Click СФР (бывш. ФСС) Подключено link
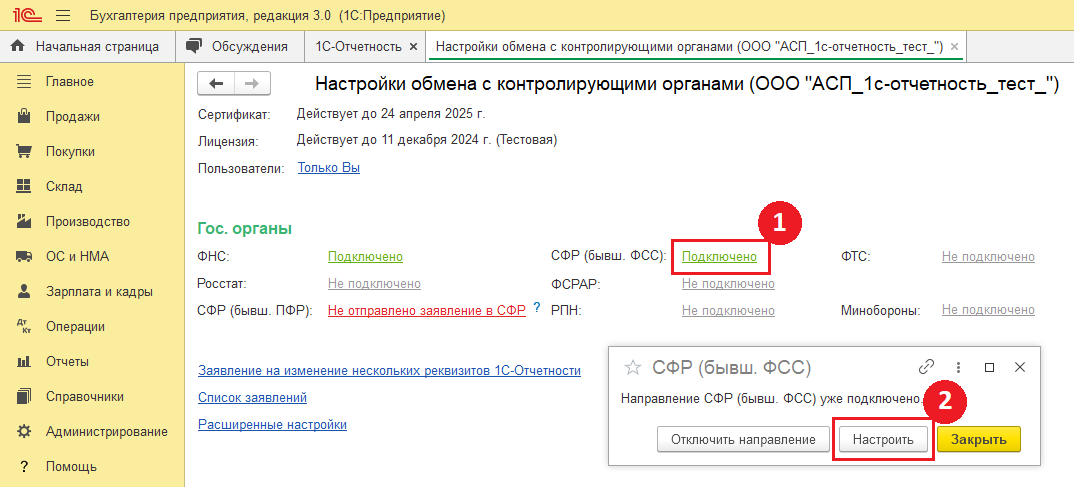This screenshot has height=487, width=1074. 719,257
